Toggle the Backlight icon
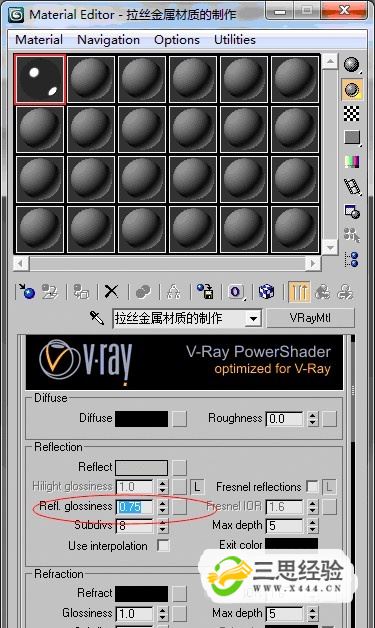This screenshot has width=375, height=628. (352, 89)
